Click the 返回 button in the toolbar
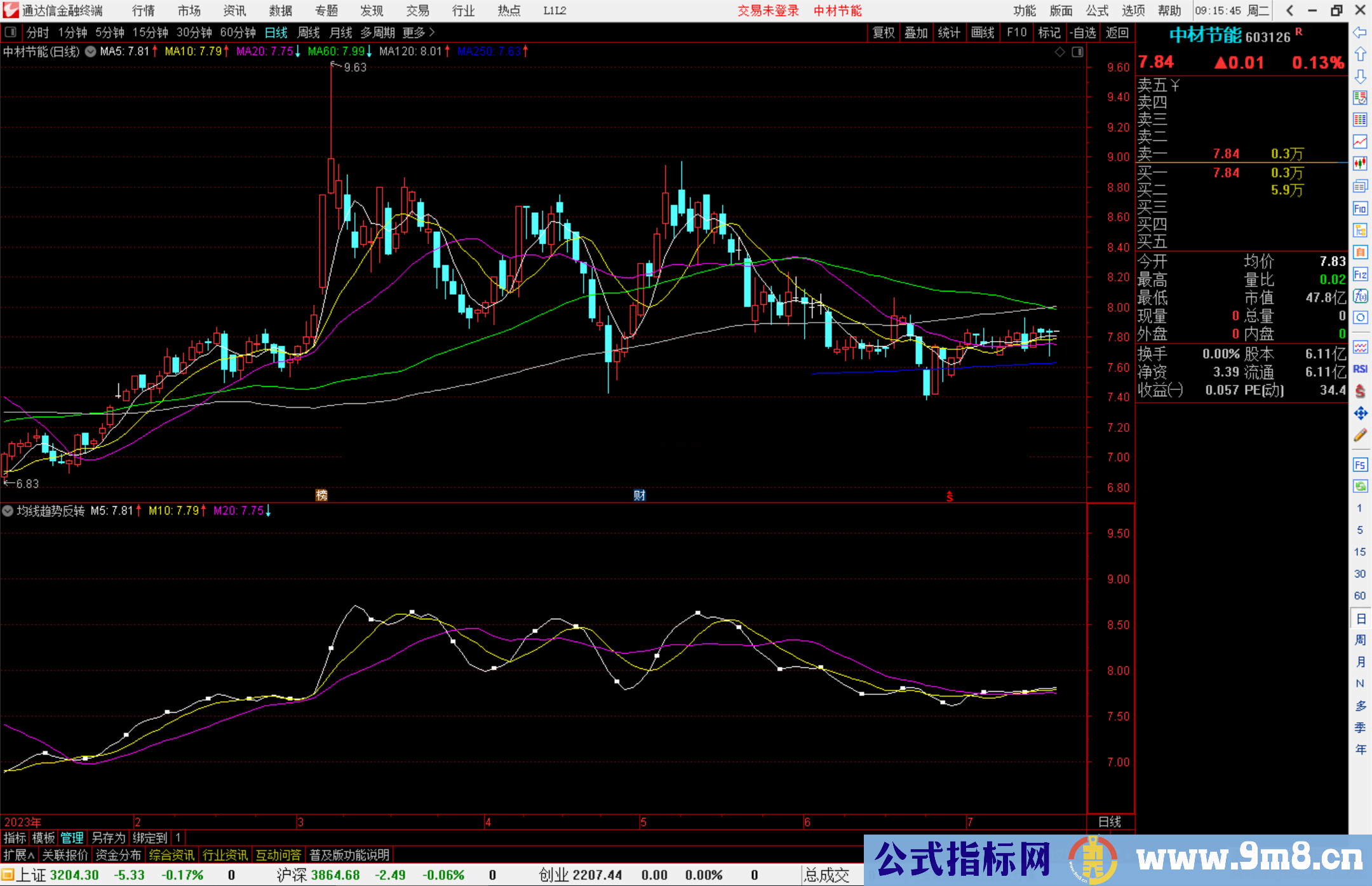 (x=1117, y=32)
